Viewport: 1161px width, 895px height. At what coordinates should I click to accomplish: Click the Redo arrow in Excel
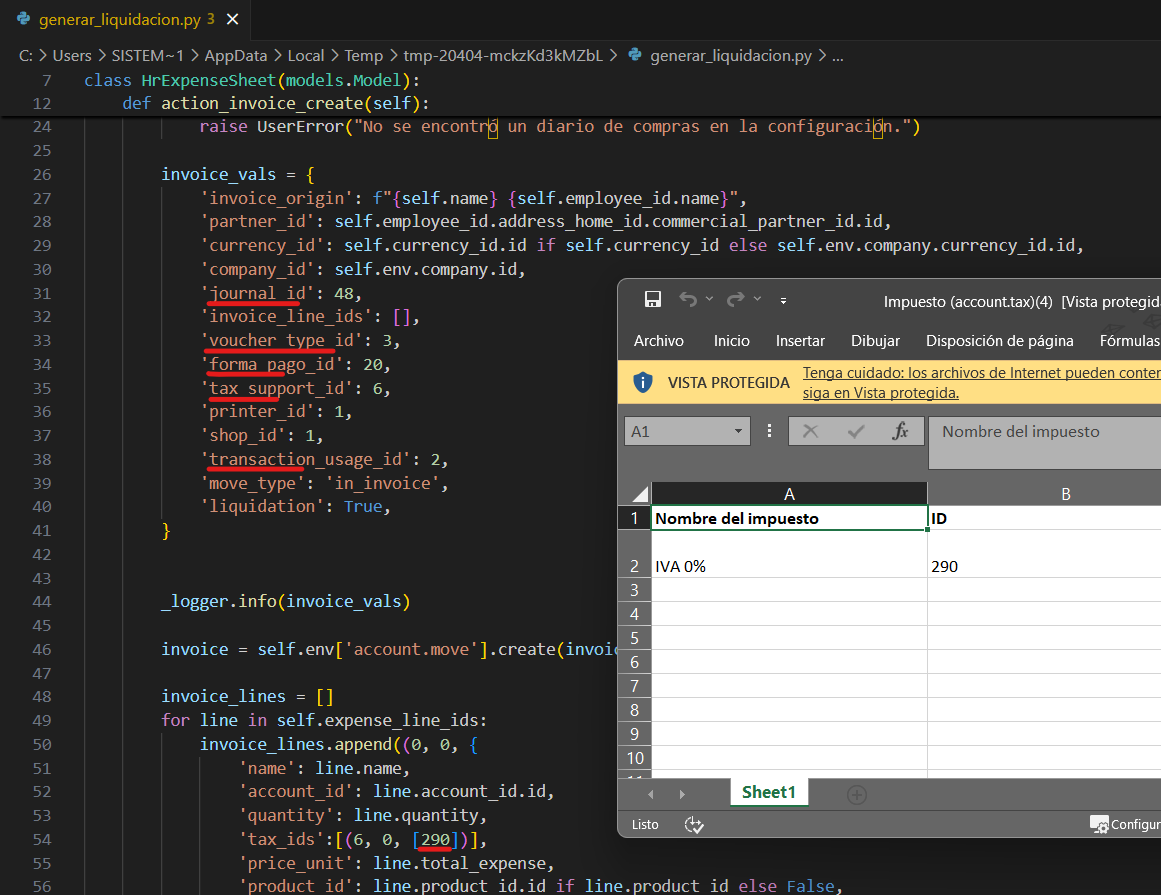735,300
